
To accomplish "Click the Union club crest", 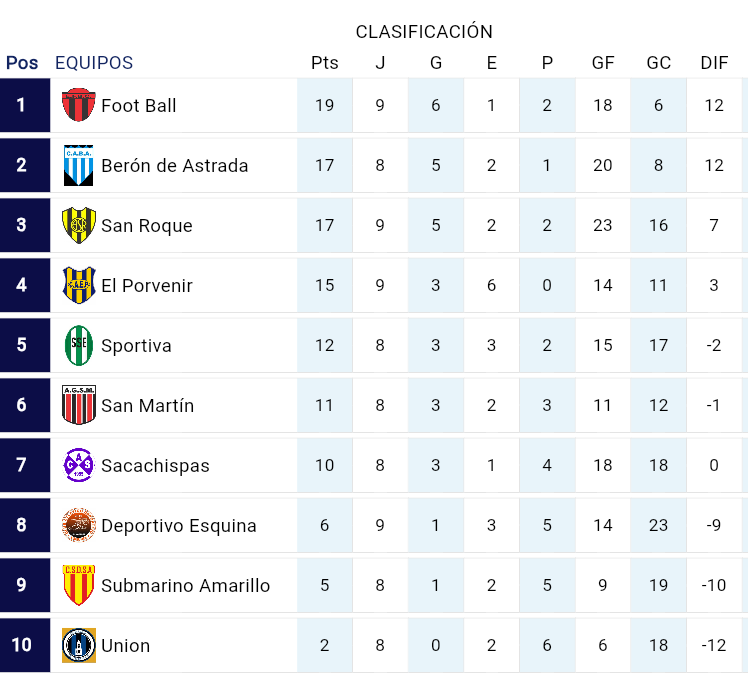I will click(x=78, y=645).
